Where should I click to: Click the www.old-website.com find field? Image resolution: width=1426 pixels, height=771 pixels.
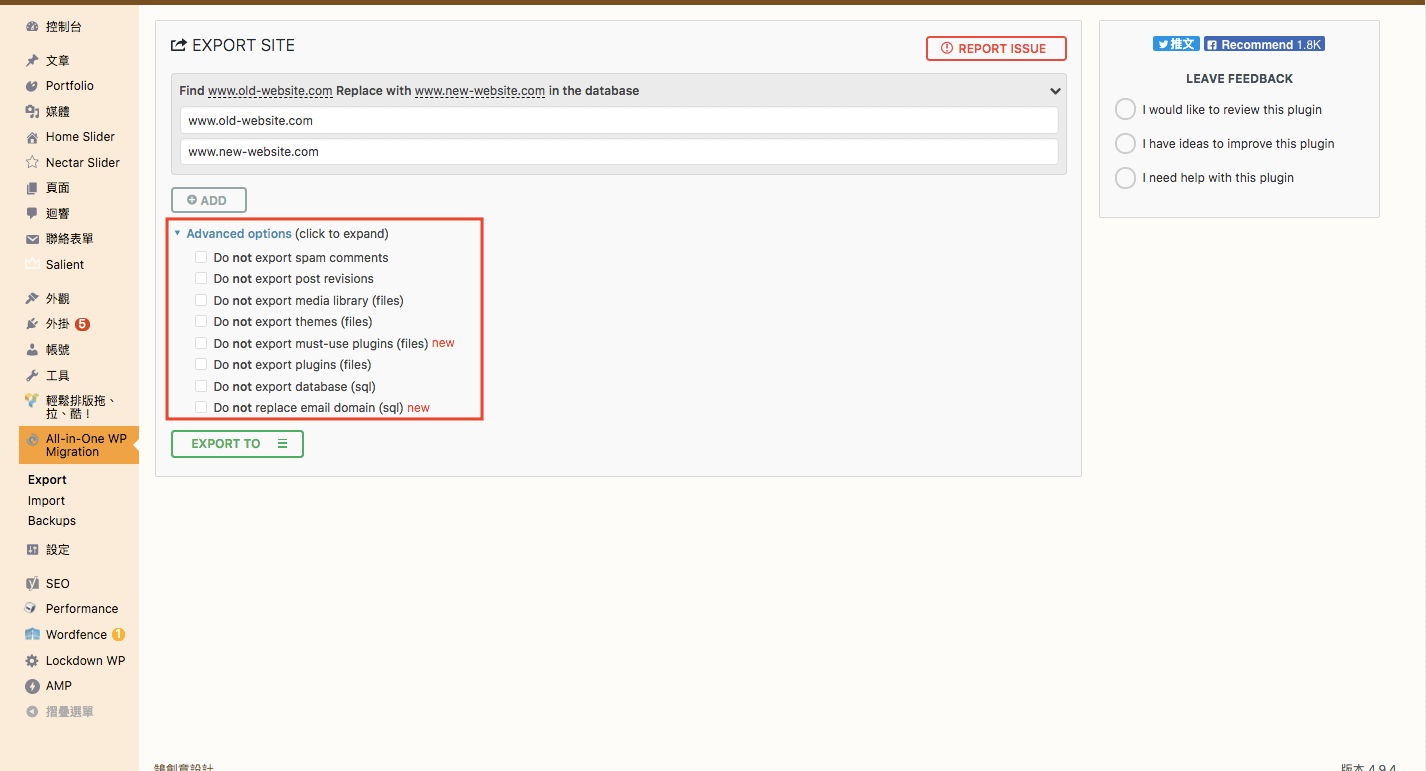point(619,120)
